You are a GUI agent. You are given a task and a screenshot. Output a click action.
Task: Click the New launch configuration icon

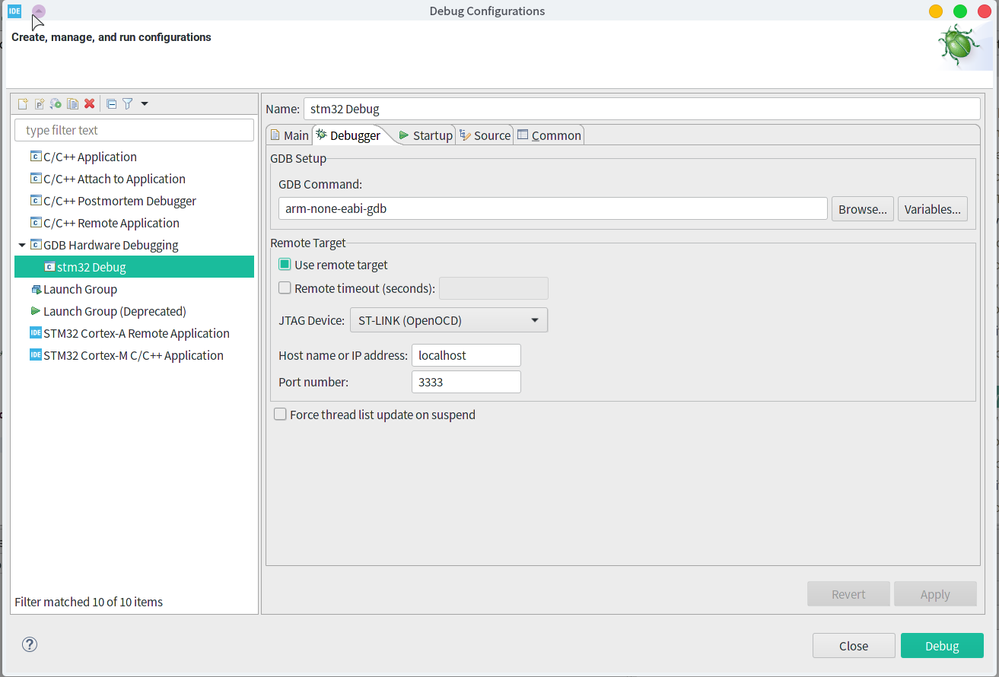point(23,104)
